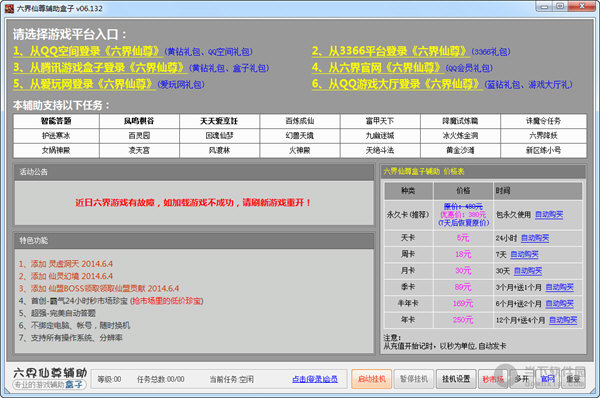Click the 点击登录会员 login link
600x398 pixels.
[315, 379]
